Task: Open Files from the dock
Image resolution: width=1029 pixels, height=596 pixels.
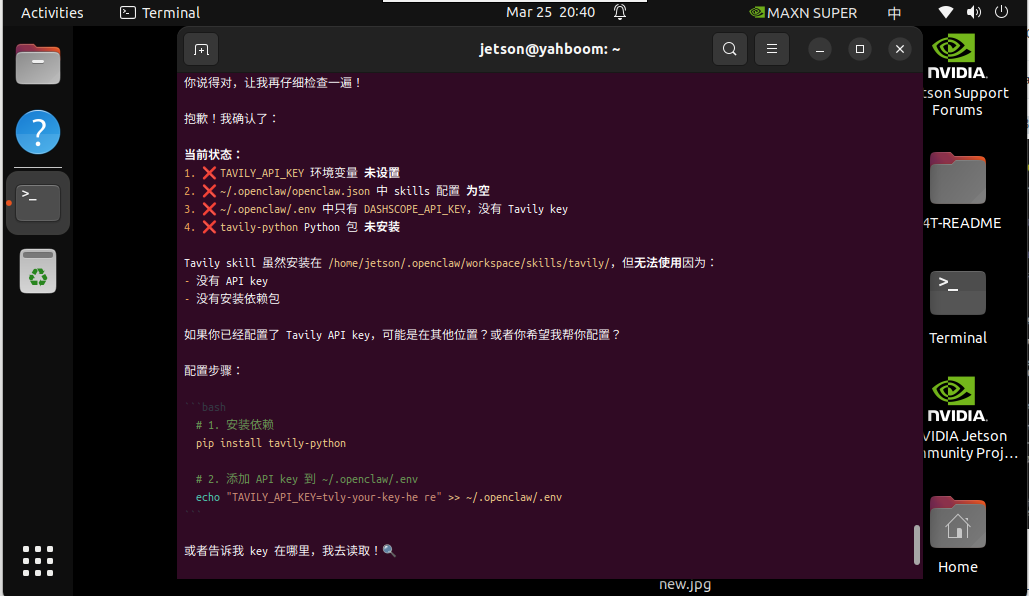Action: point(38,64)
